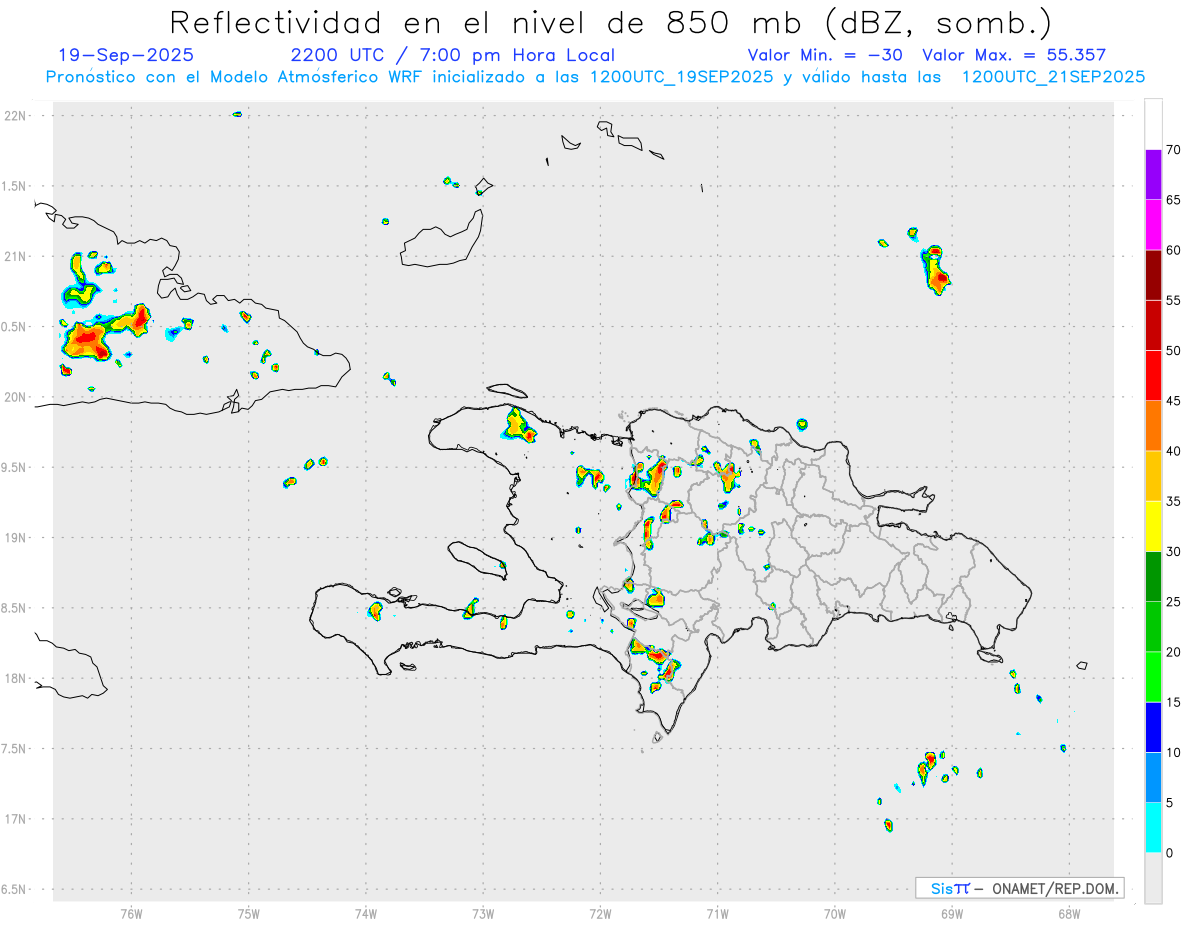
Task: Click the orange 40–45 dBZ legend segment
Action: point(1153,426)
